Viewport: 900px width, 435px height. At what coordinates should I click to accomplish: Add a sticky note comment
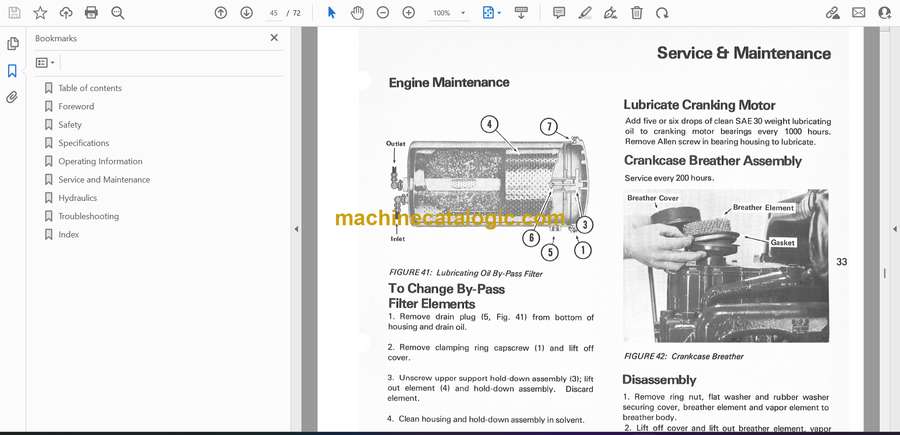(559, 13)
